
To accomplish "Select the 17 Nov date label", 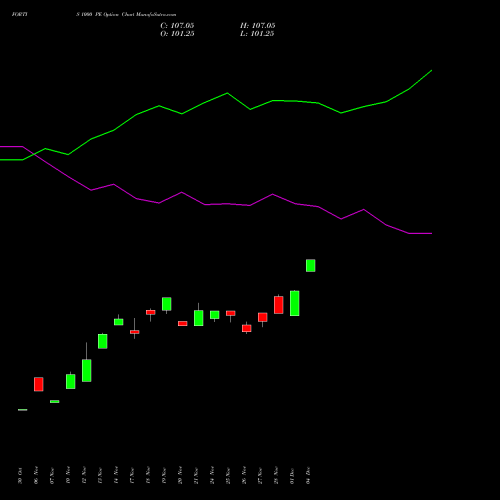I will (x=132, y=475).
